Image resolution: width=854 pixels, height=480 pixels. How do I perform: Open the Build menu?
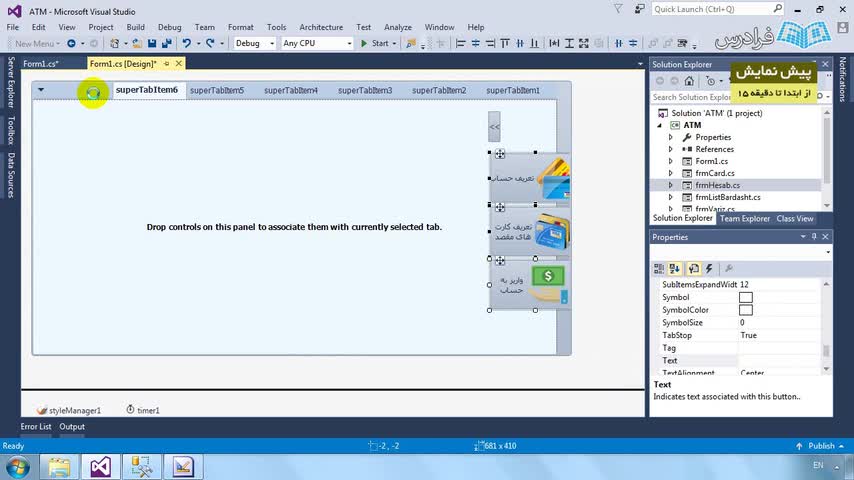tap(136, 27)
